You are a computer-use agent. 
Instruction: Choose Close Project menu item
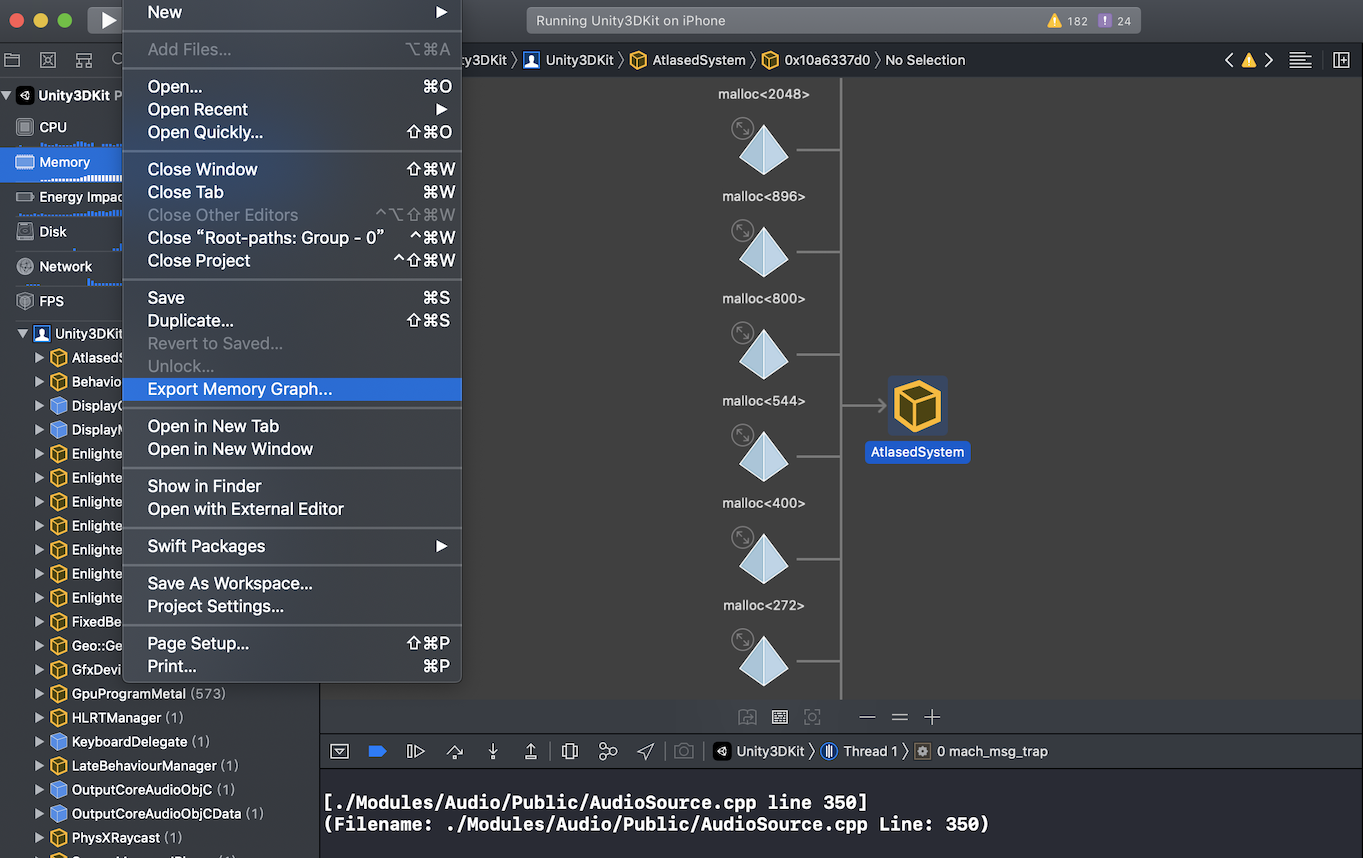click(x=292, y=260)
